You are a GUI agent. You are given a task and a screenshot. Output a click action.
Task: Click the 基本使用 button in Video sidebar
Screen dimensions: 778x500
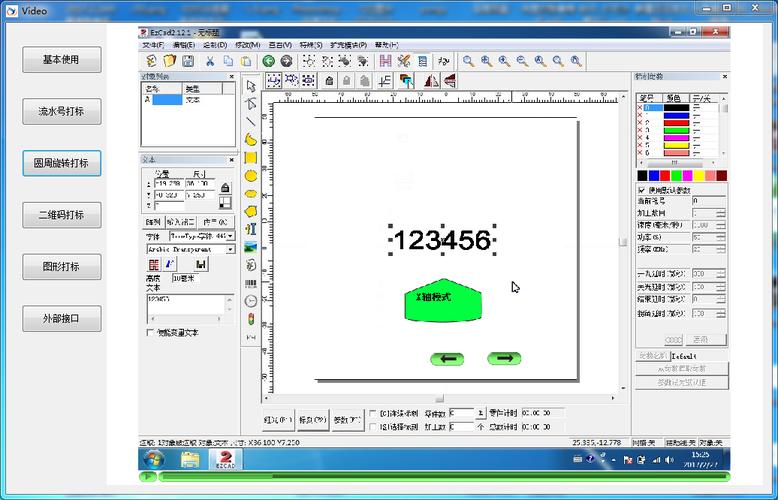62,60
